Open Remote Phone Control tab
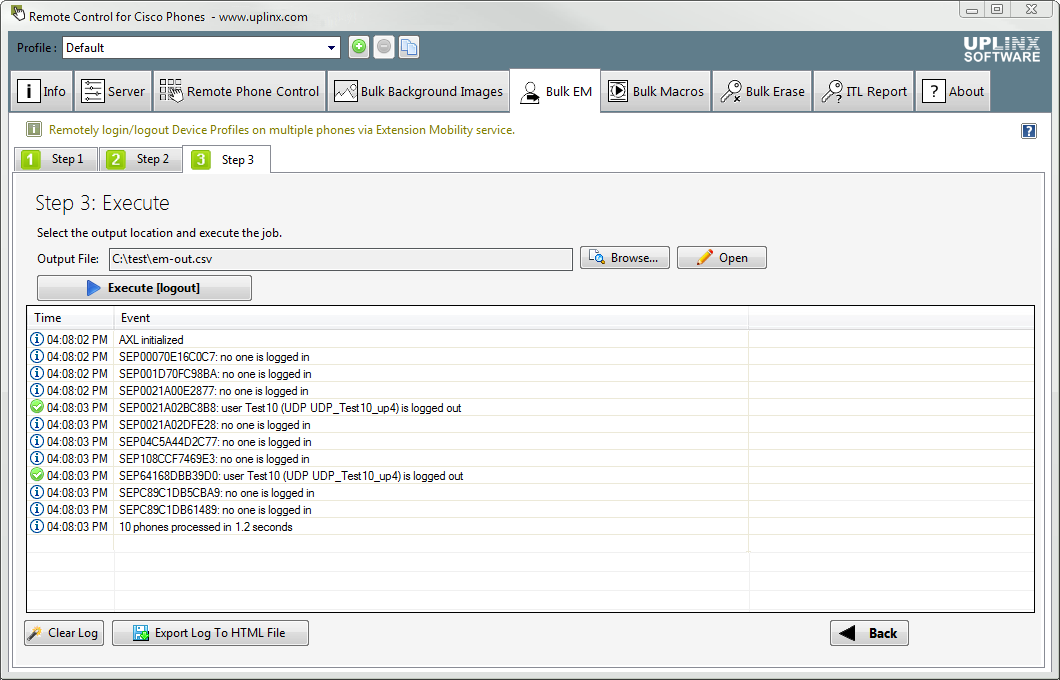Image resolution: width=1060 pixels, height=680 pixels. [239, 91]
